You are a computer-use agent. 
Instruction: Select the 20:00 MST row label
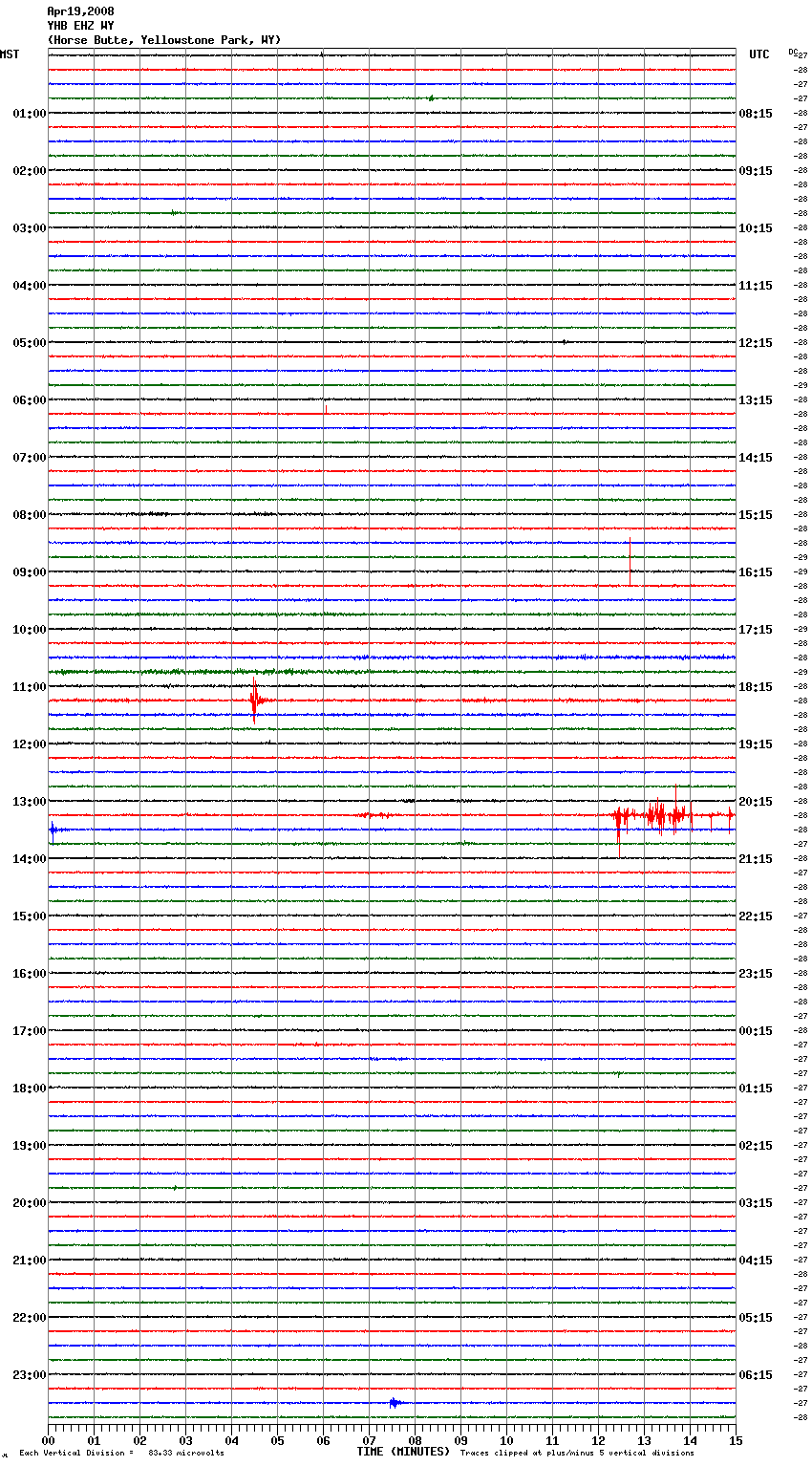point(29,1203)
